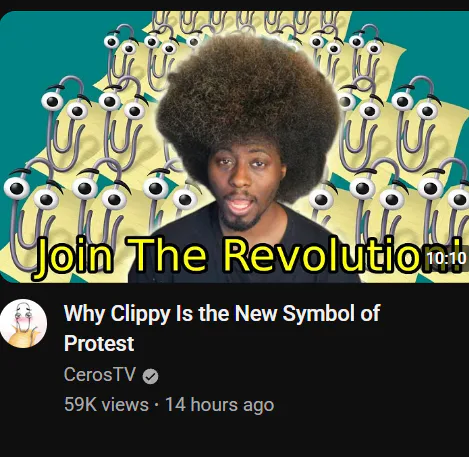Click the word Protest in the title
Image resolution: width=469 pixels, height=457 pixels.
tap(99, 343)
